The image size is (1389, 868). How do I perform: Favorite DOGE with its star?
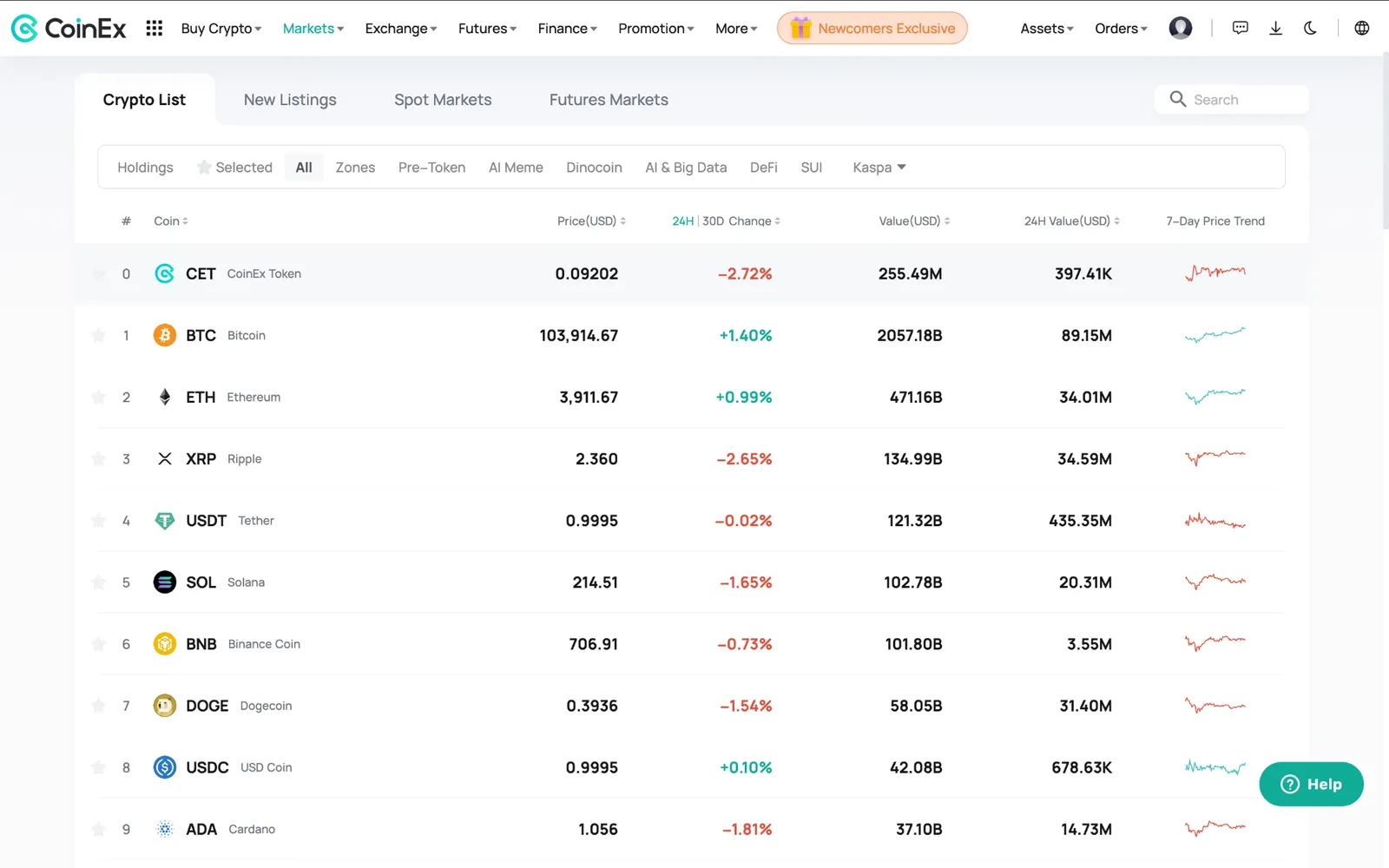[98, 706]
